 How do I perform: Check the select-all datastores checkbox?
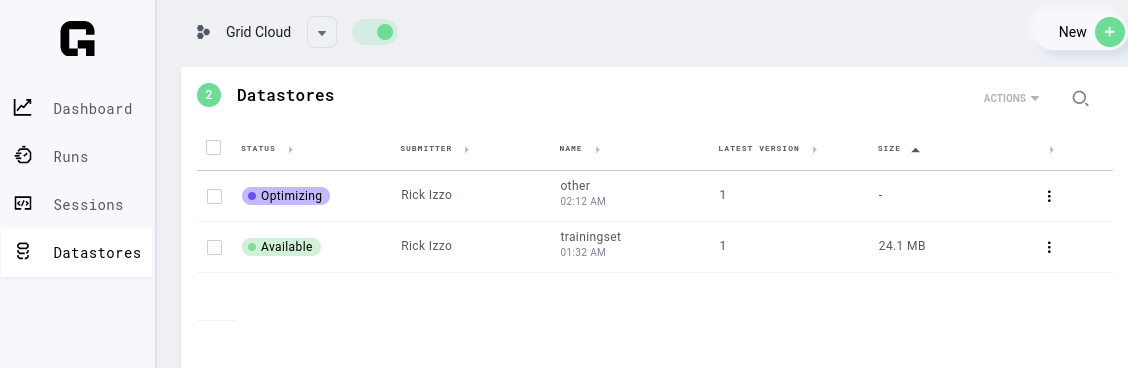tap(214, 147)
